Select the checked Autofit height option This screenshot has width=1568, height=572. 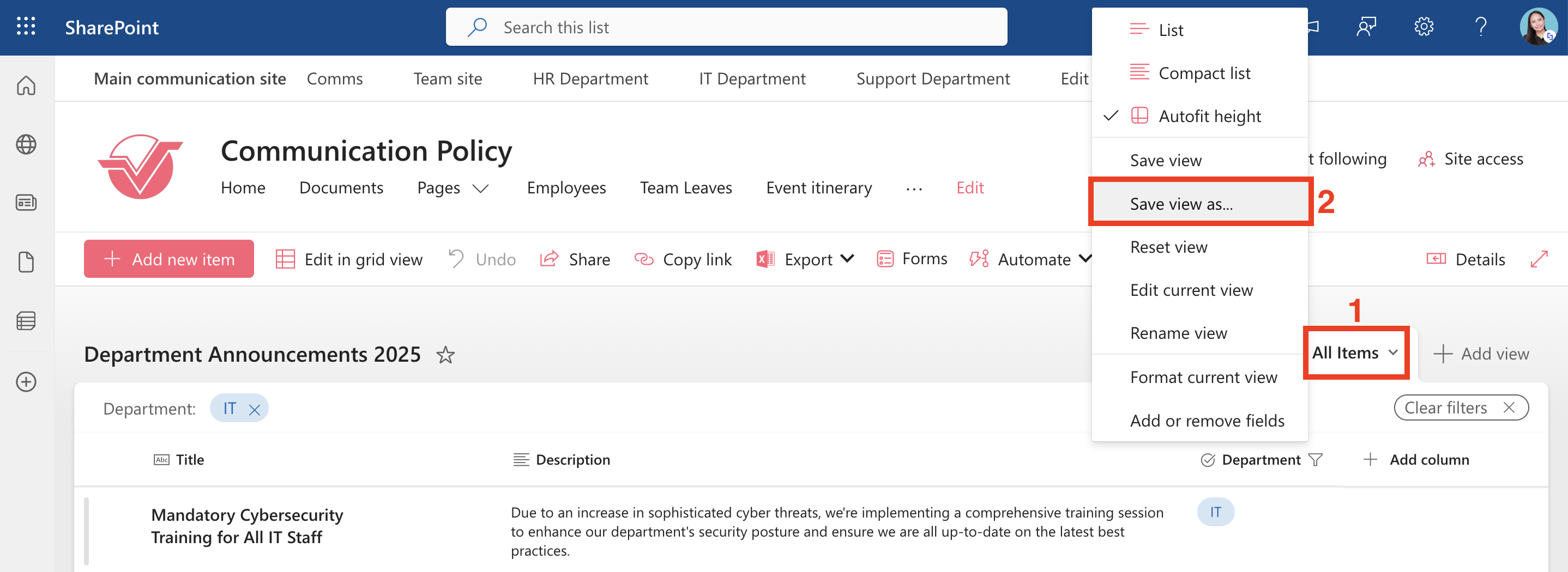coord(1199,116)
